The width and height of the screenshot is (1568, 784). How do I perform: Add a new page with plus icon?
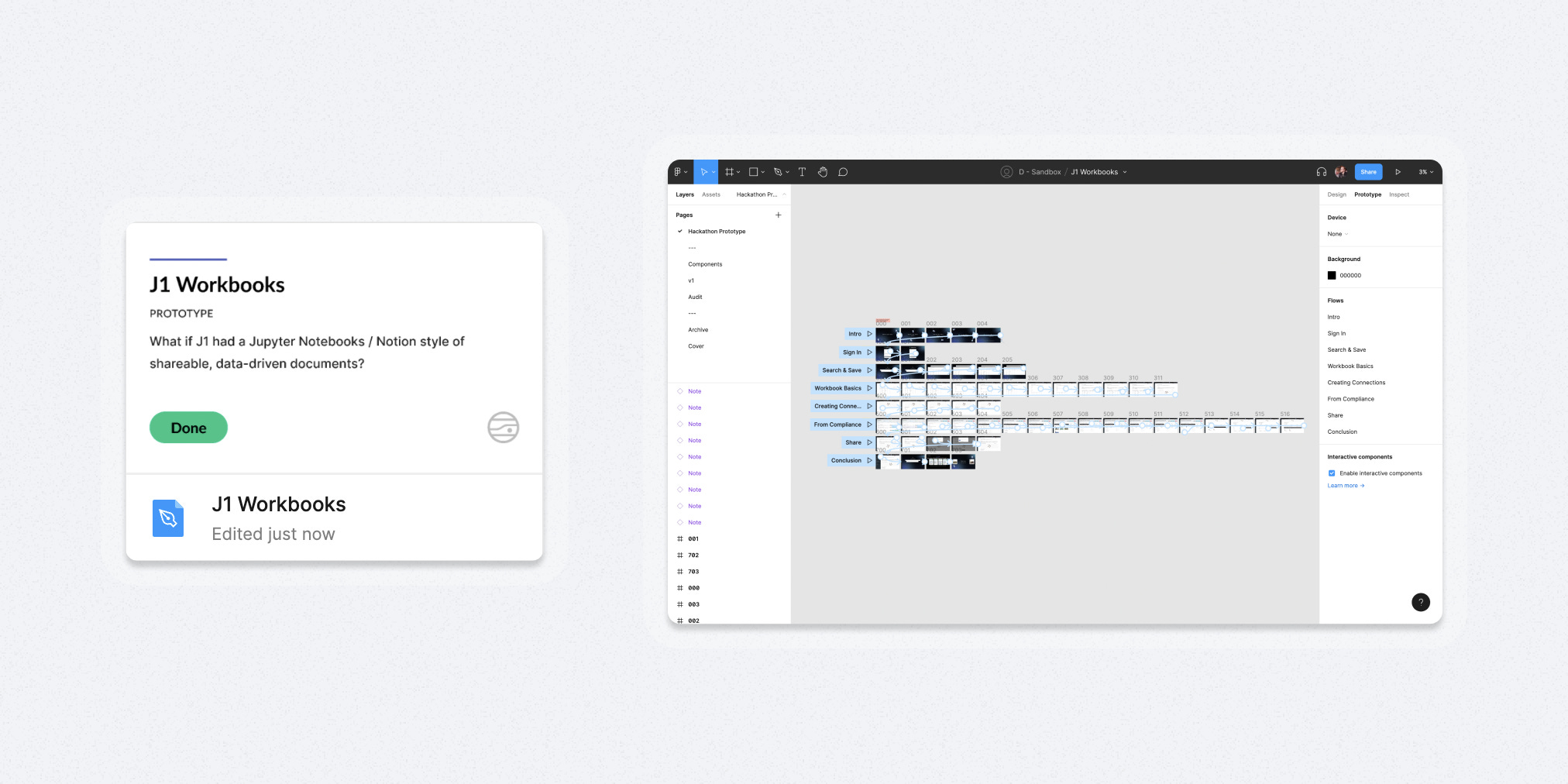tap(779, 215)
